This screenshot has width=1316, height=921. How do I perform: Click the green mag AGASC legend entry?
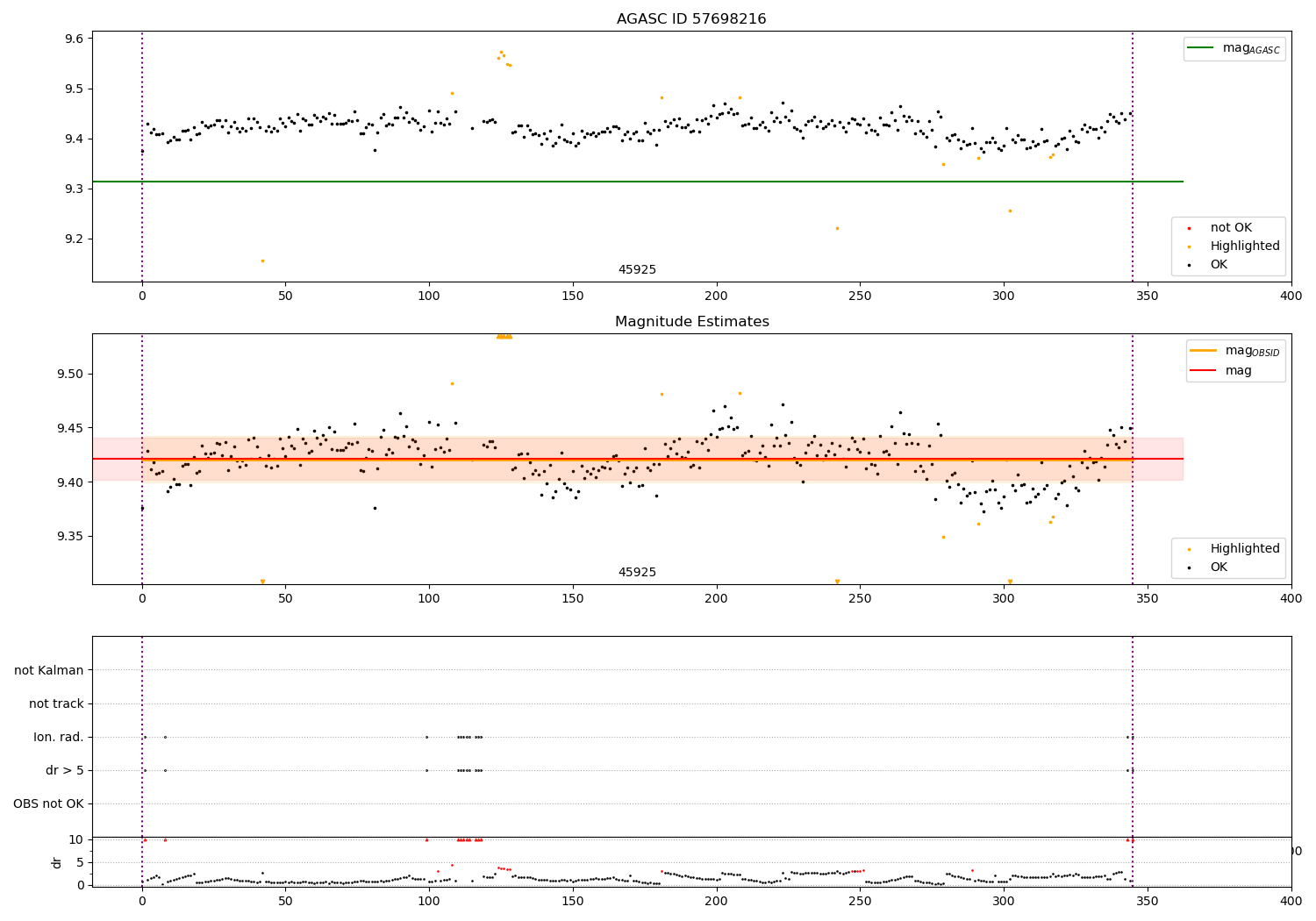(x=1234, y=49)
